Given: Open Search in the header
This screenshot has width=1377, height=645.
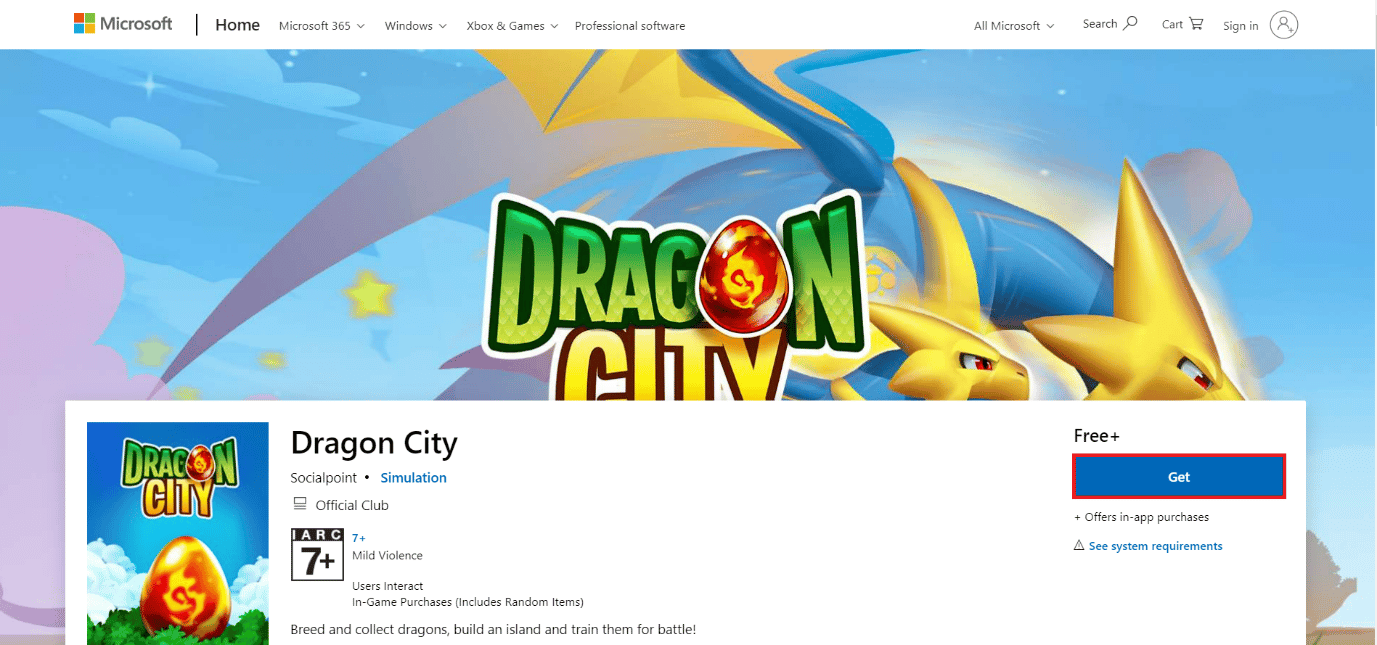Looking at the screenshot, I should pos(1110,24).
